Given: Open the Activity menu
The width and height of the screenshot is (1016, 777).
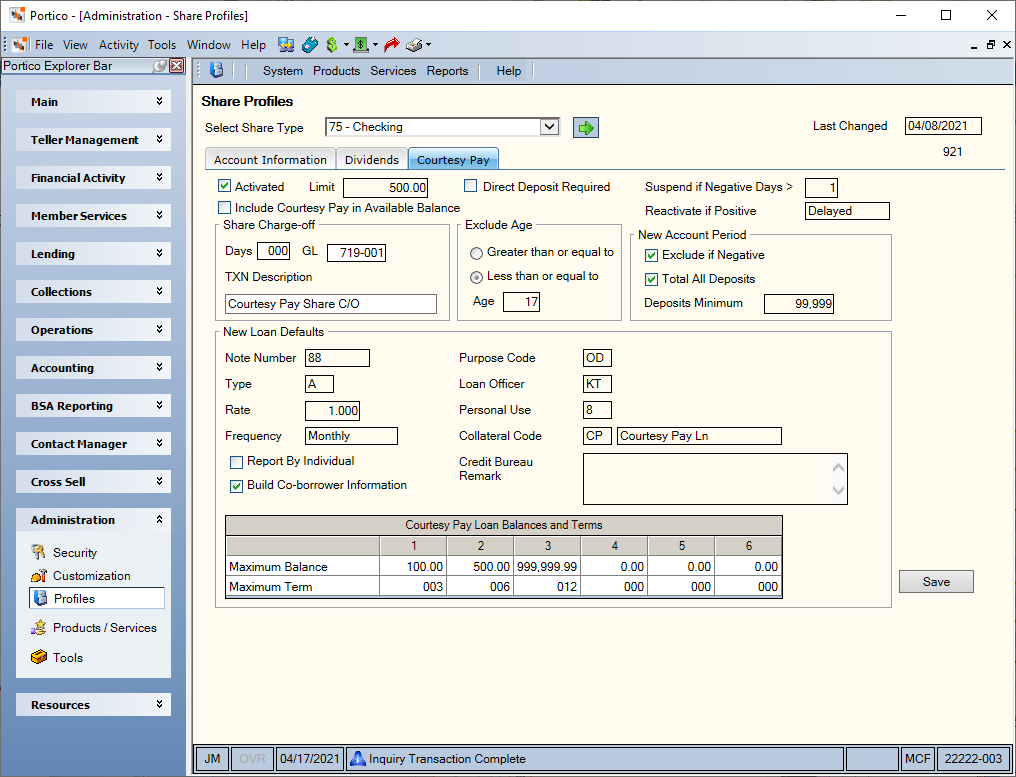Looking at the screenshot, I should tap(119, 45).
